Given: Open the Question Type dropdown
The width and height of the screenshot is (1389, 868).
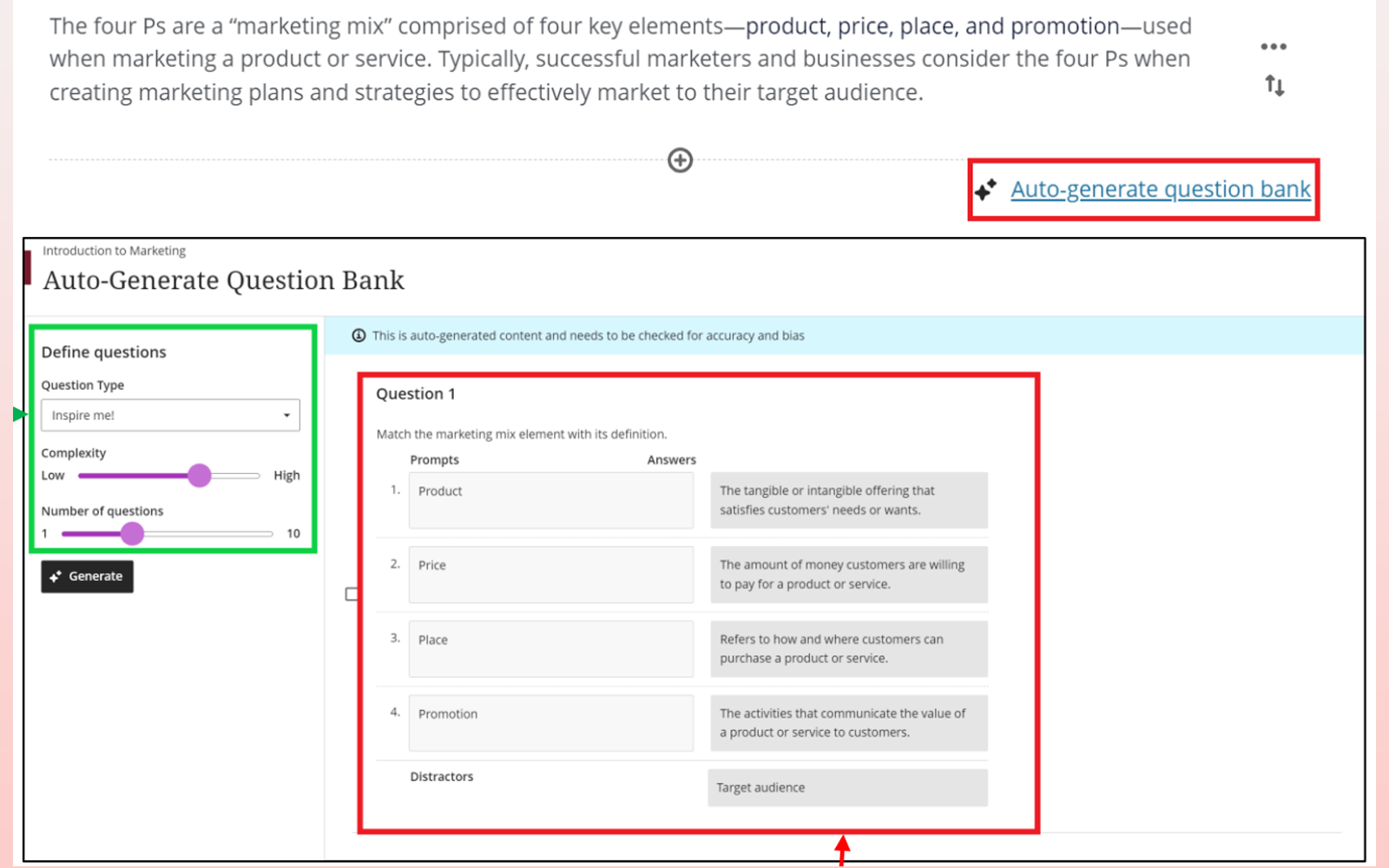Looking at the screenshot, I should [x=170, y=416].
